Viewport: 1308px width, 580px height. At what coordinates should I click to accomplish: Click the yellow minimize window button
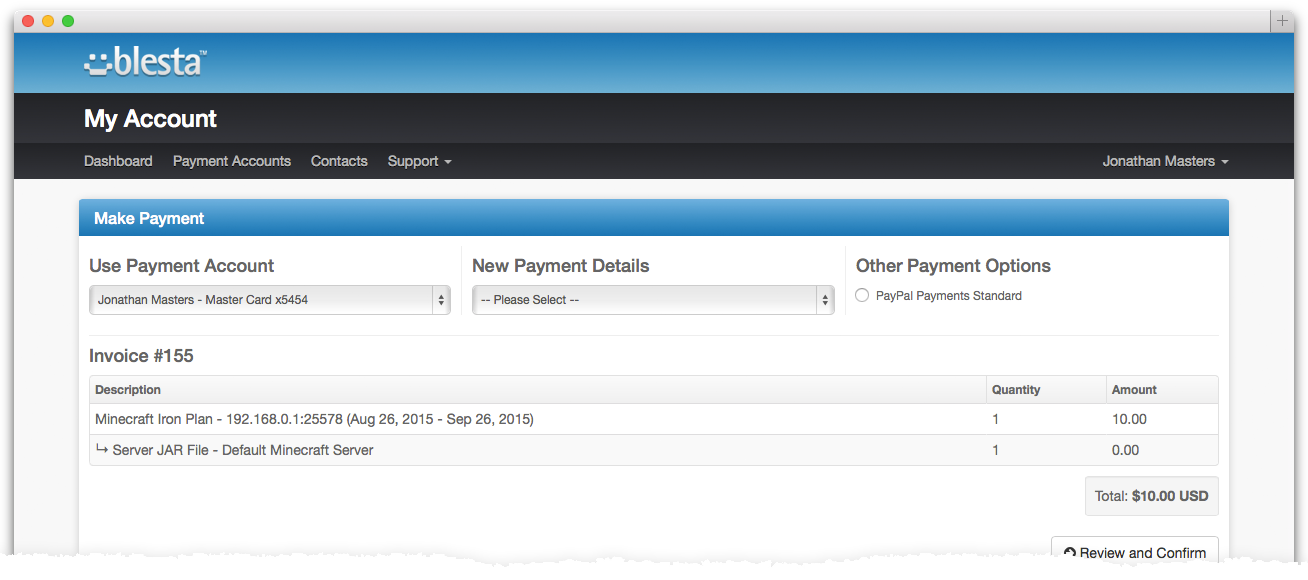click(48, 21)
